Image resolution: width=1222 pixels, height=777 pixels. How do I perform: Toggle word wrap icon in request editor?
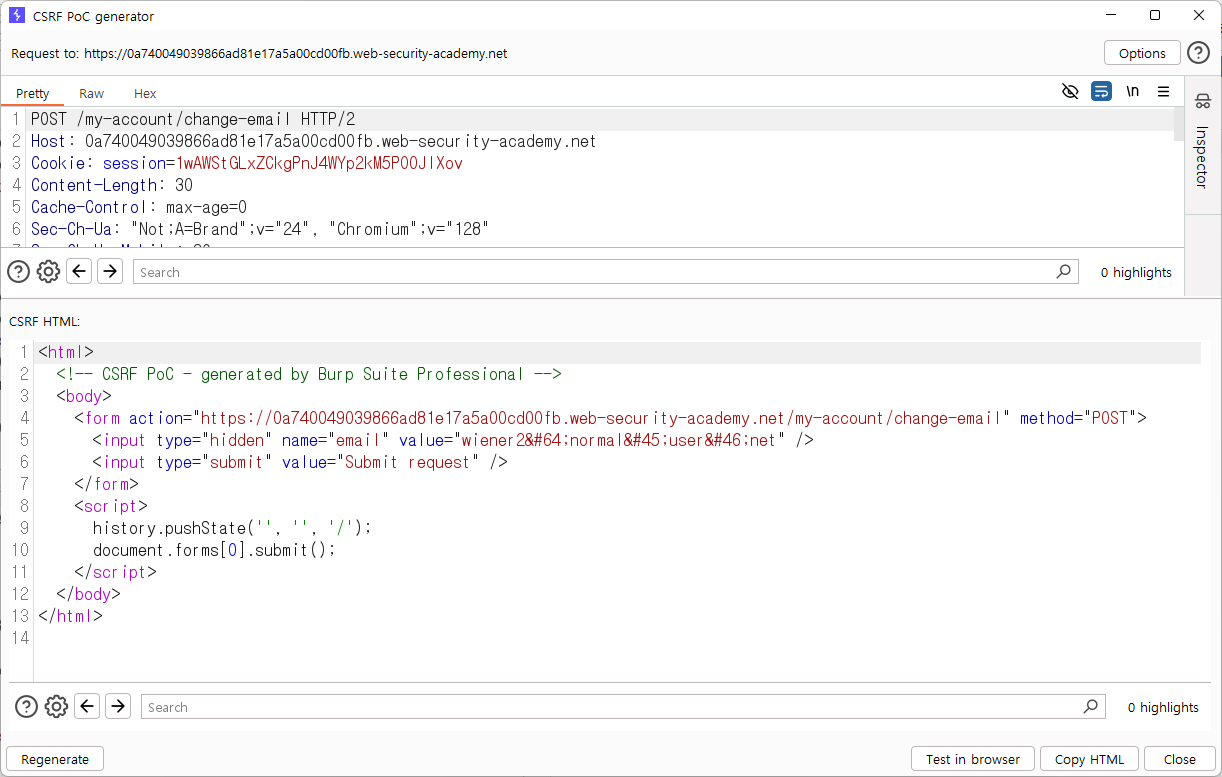tap(1101, 92)
